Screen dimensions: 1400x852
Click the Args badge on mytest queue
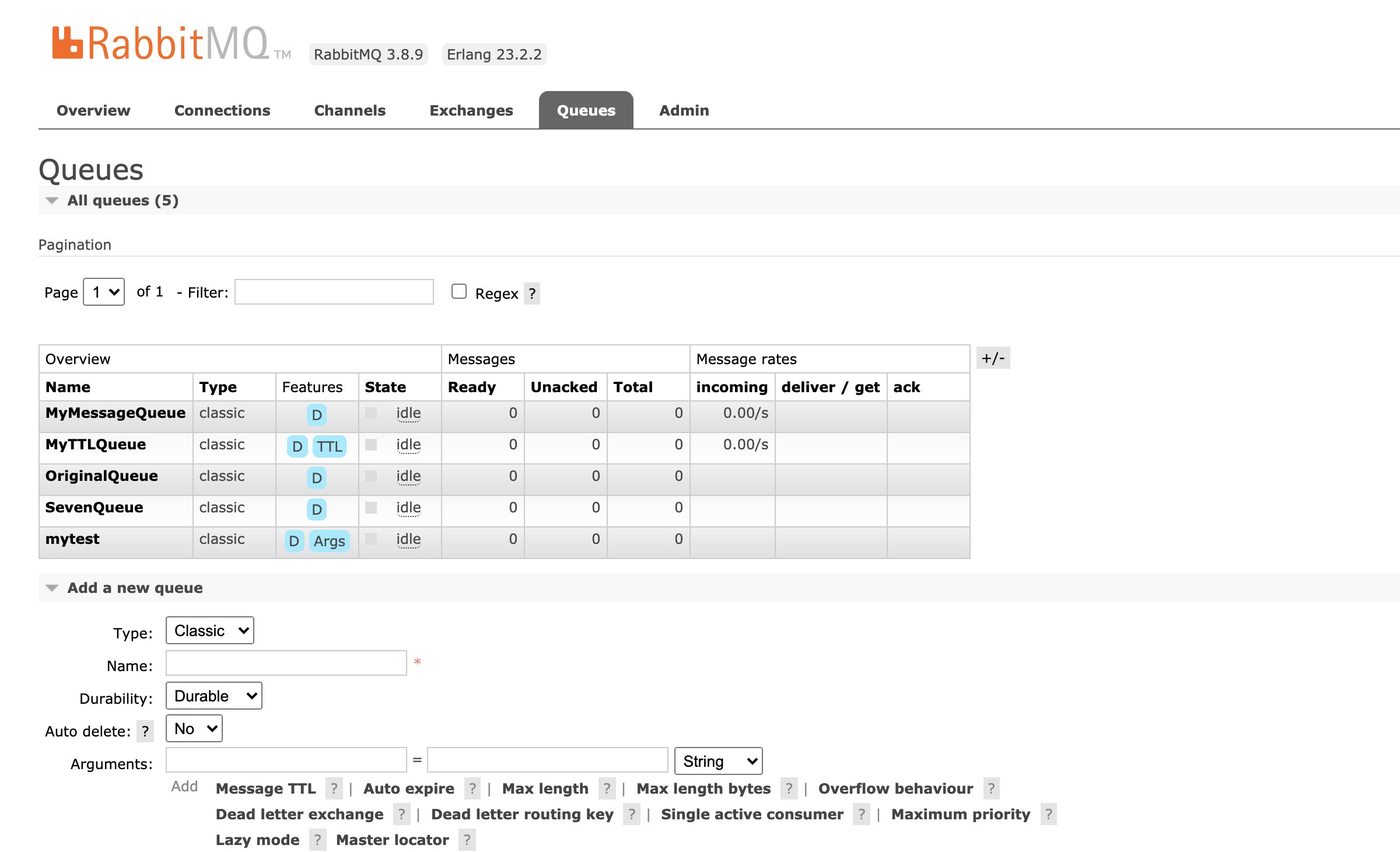pyautogui.click(x=329, y=541)
